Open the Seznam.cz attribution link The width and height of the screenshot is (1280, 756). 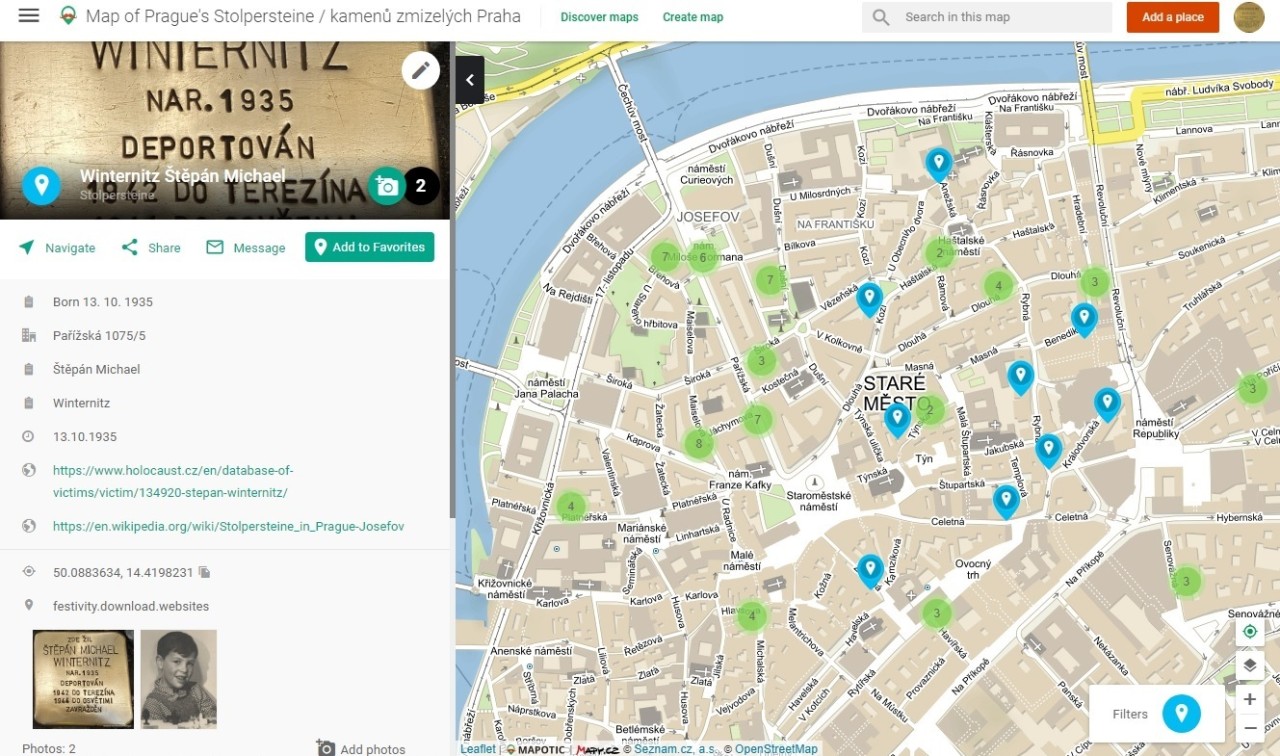(x=677, y=749)
